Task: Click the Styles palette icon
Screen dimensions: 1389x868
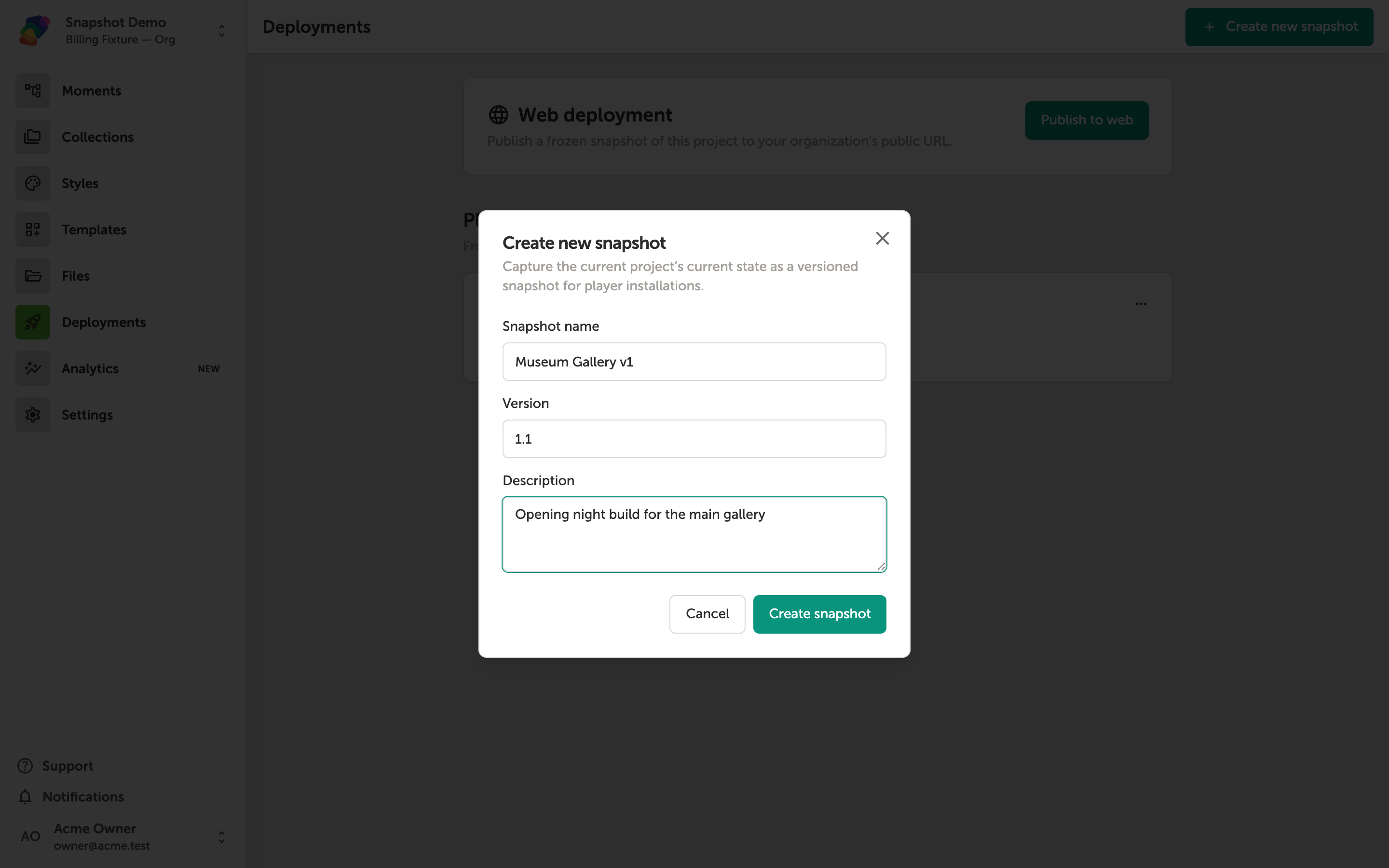Action: 33,183
